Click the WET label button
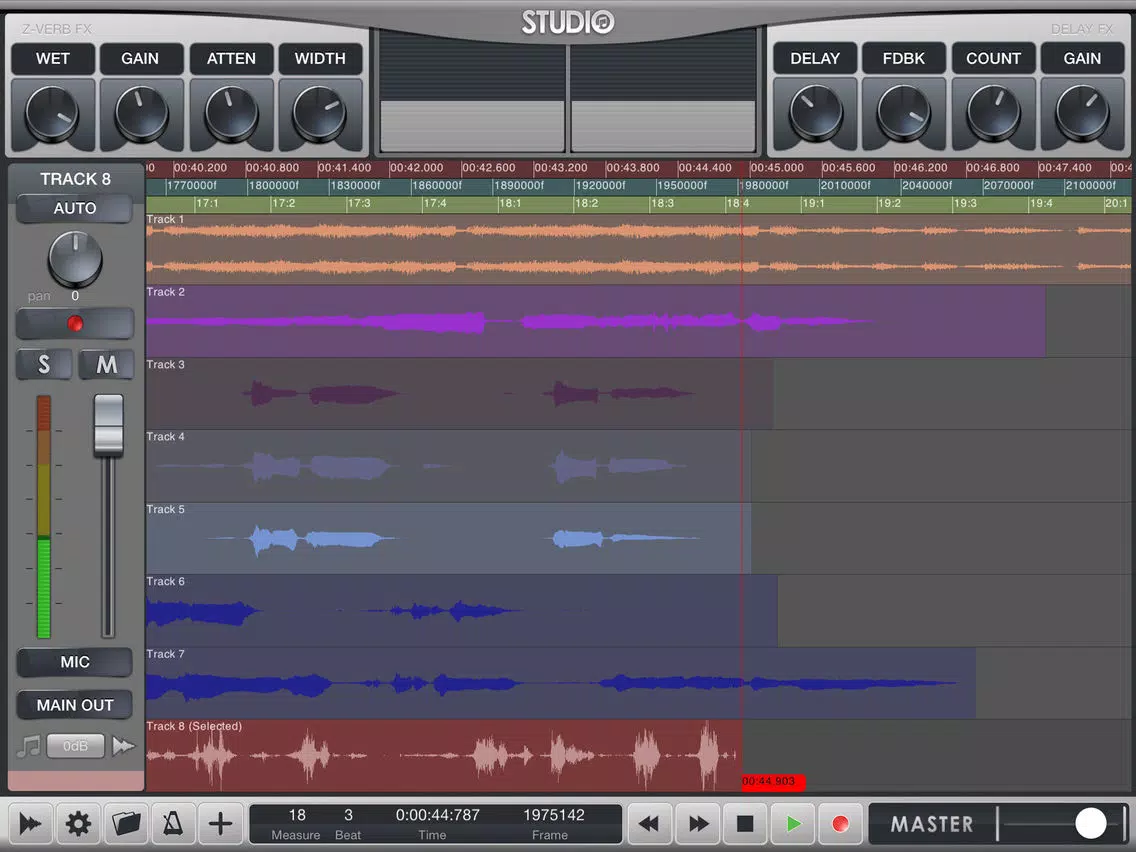The image size is (1136, 852). click(x=53, y=59)
